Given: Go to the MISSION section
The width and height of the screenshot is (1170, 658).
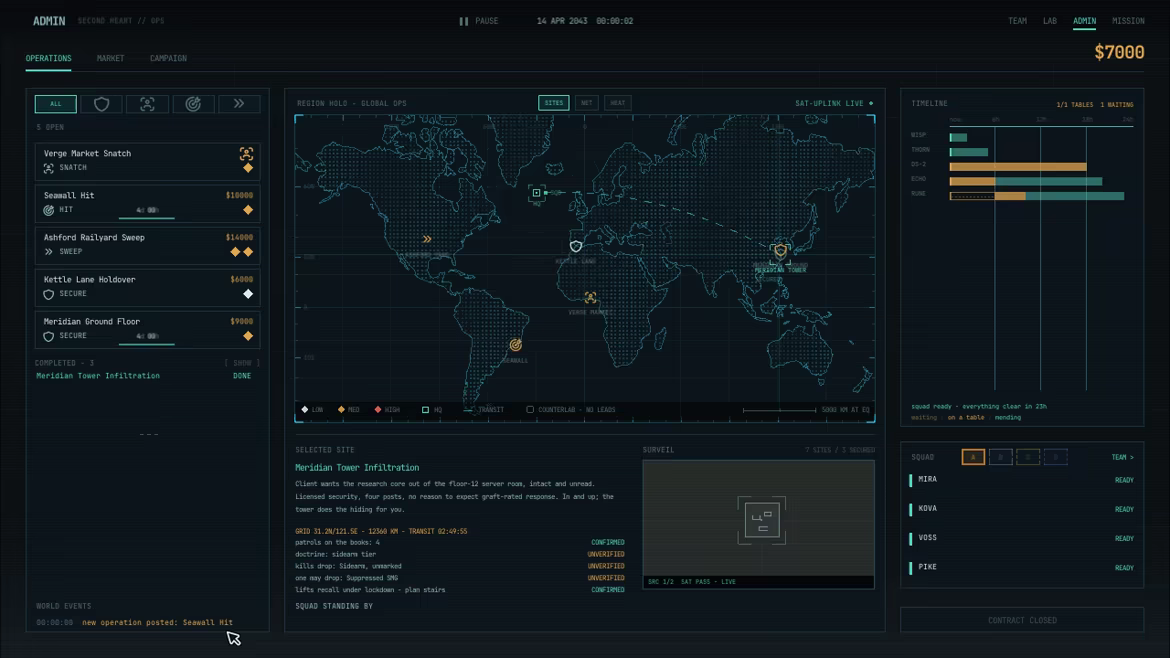Looking at the screenshot, I should pyautogui.click(x=1128, y=21).
